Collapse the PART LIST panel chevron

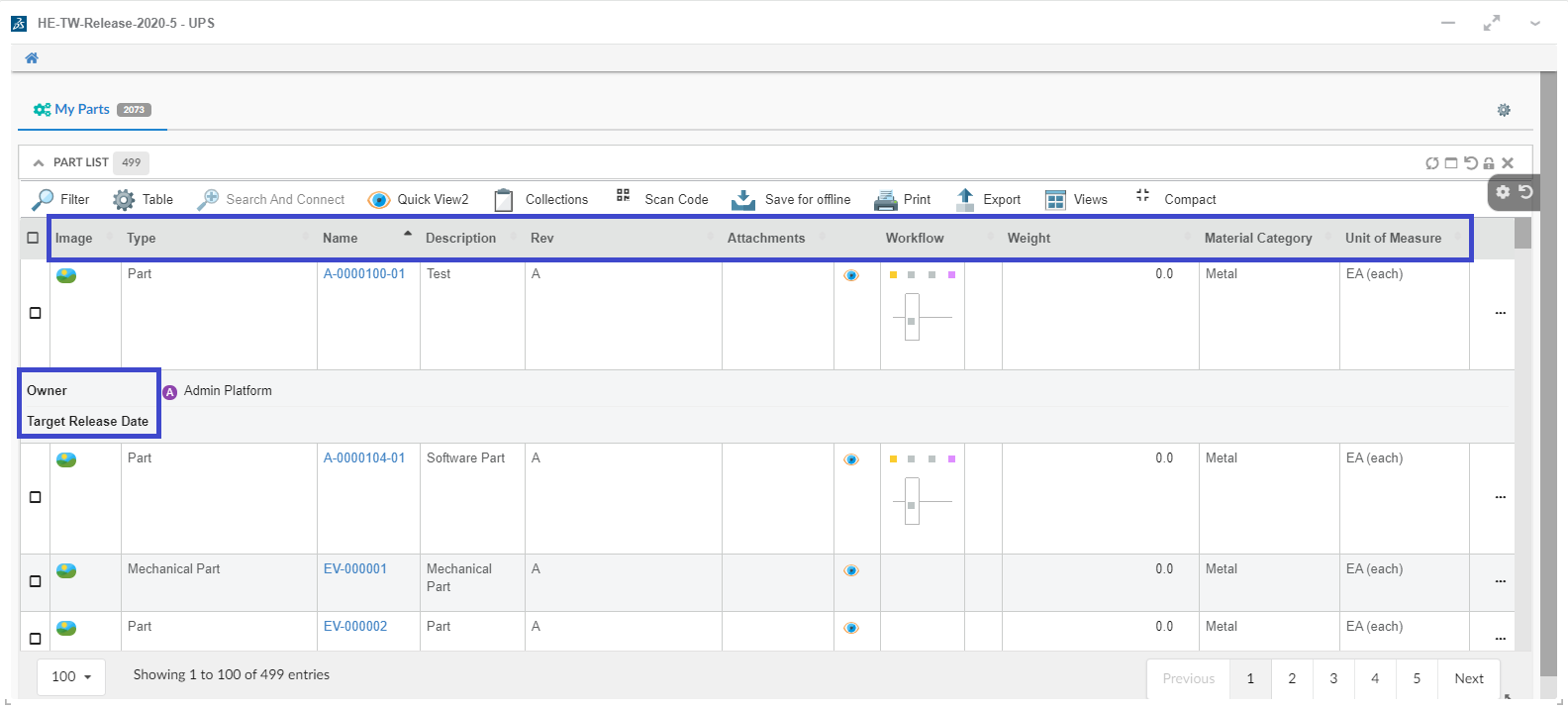(39, 162)
